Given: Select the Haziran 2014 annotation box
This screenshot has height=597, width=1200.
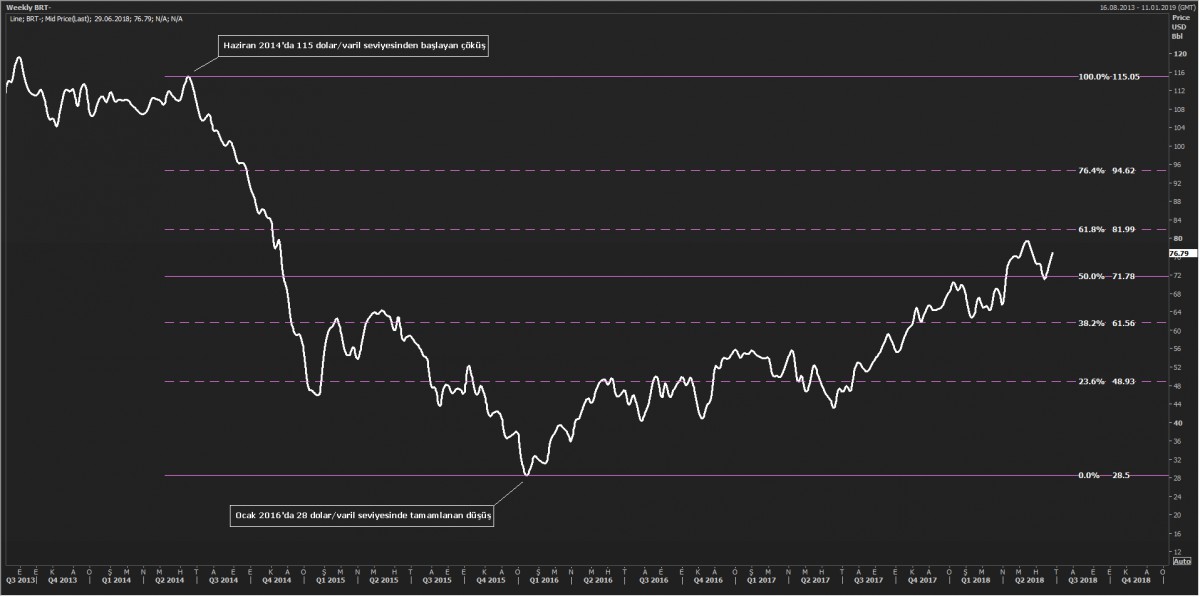Looking at the screenshot, I should pyautogui.click(x=353, y=46).
